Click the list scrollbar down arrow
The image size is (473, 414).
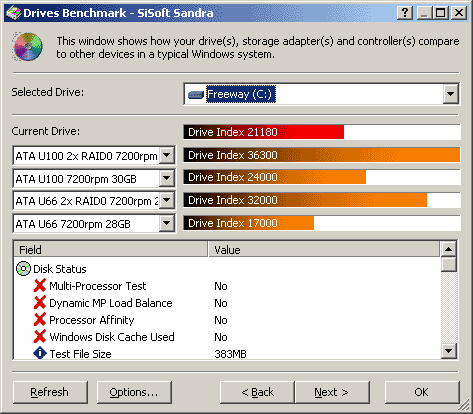(x=449, y=351)
